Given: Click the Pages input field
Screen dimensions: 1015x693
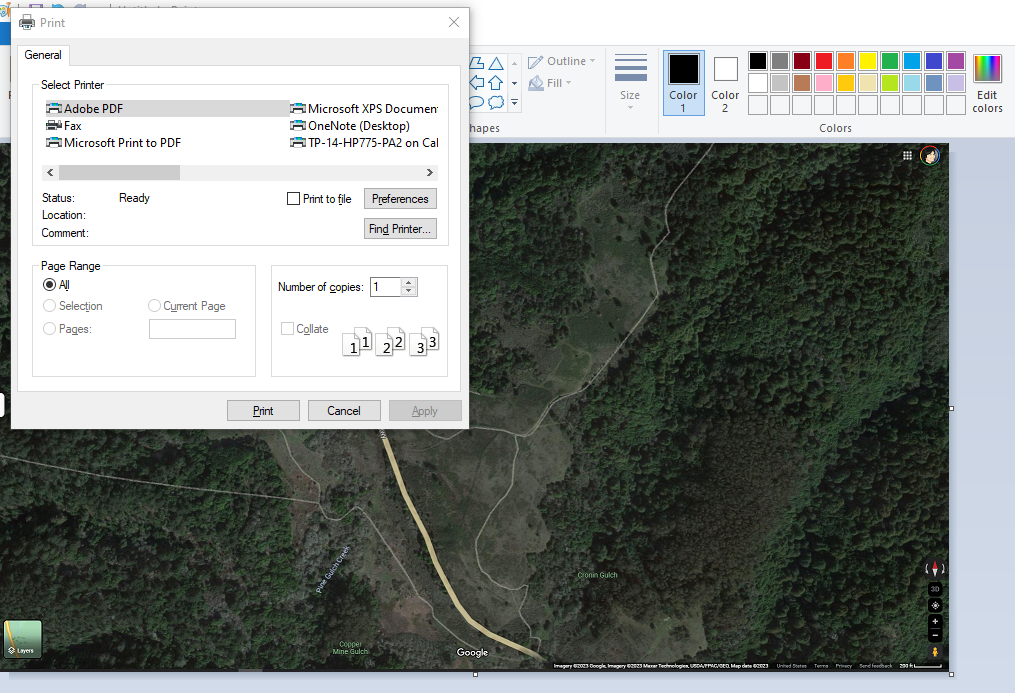Looking at the screenshot, I should point(192,328).
